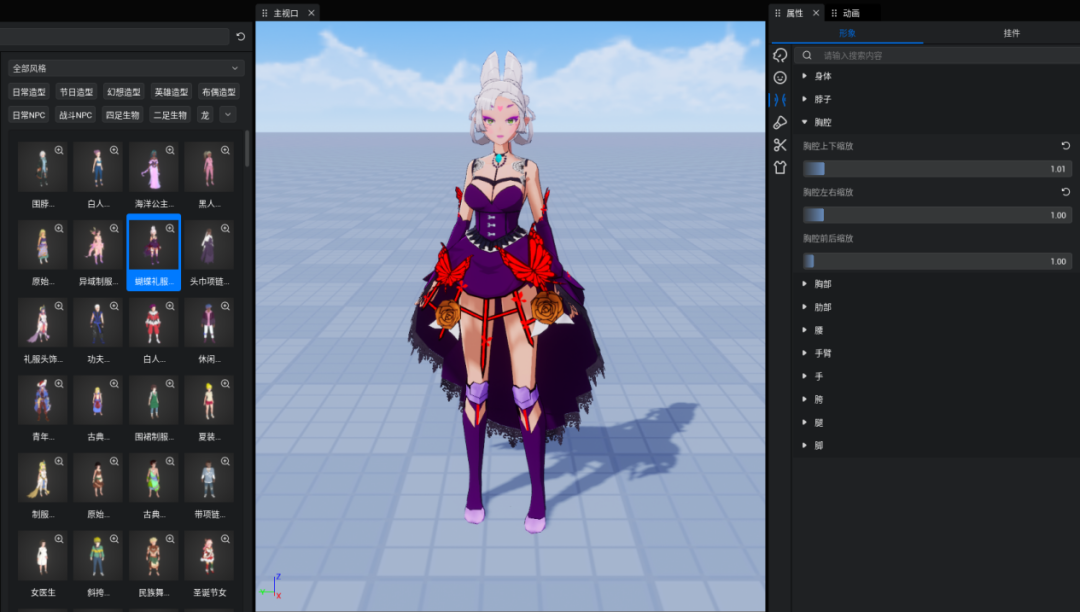
Task: Click the character list scrollbar
Action: 247,147
